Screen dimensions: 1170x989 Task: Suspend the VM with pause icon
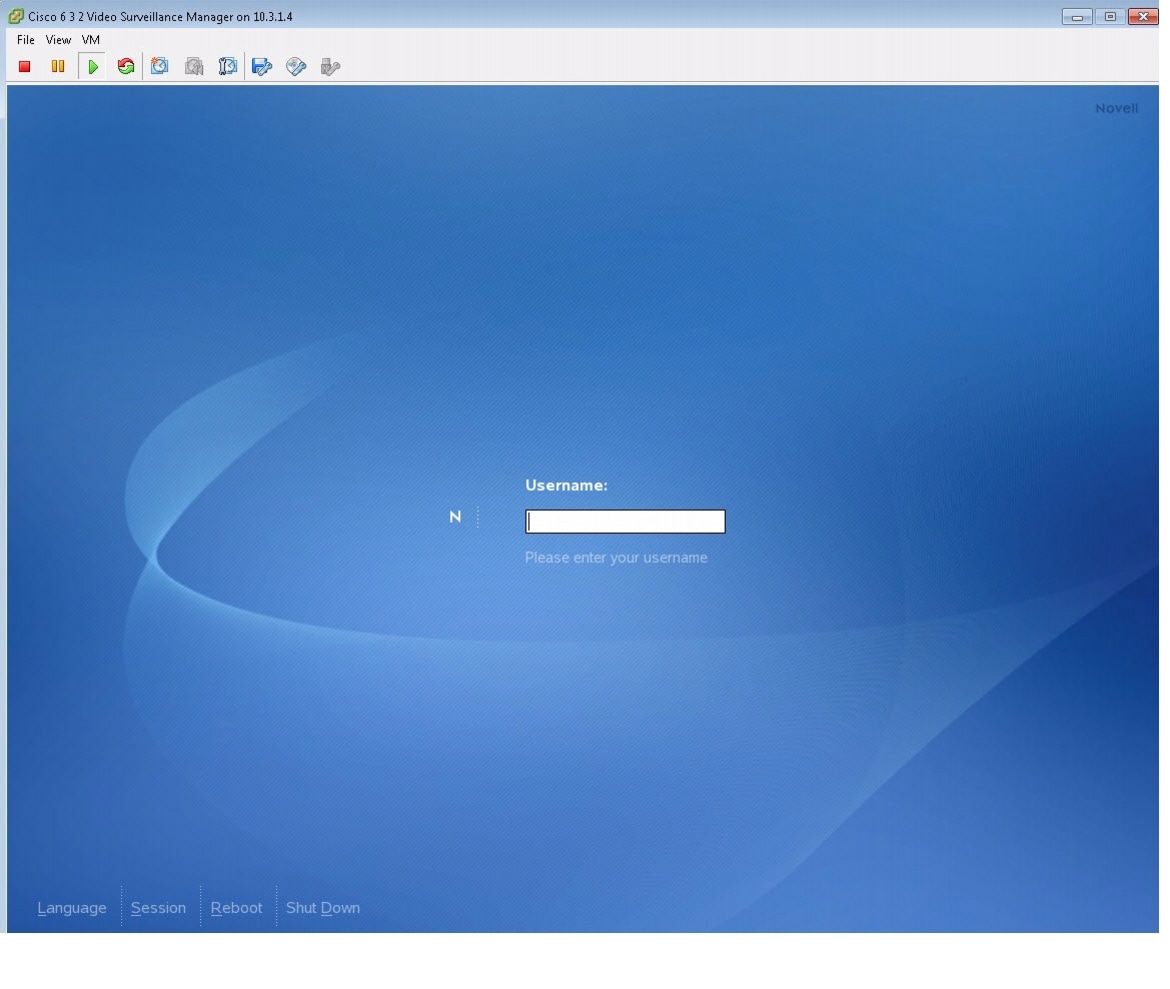pyautogui.click(x=57, y=66)
